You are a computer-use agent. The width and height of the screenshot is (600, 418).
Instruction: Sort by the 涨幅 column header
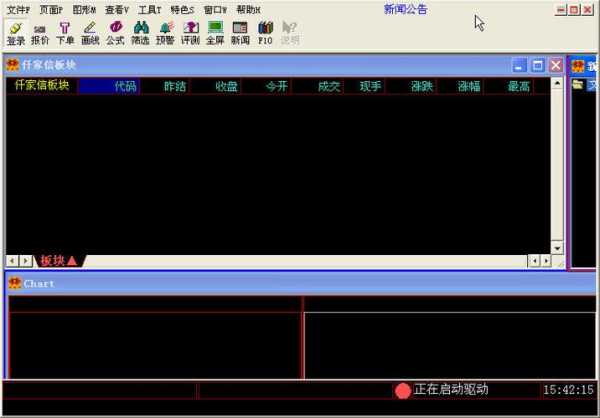tap(469, 86)
